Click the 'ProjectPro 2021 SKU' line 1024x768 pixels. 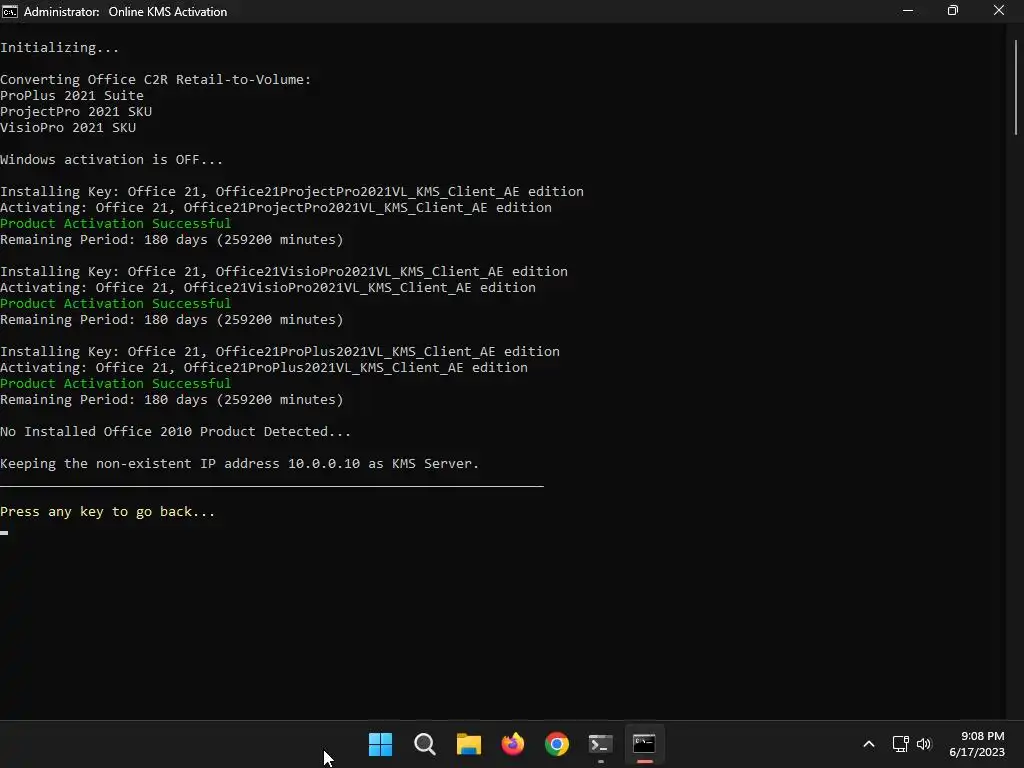(76, 112)
